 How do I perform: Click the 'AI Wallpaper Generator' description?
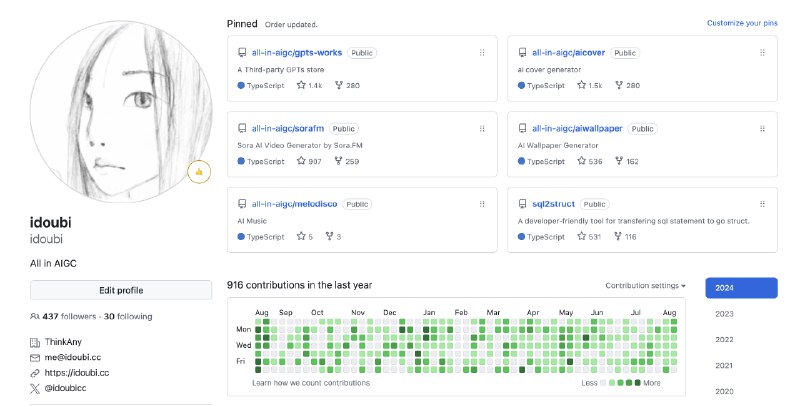click(558, 145)
